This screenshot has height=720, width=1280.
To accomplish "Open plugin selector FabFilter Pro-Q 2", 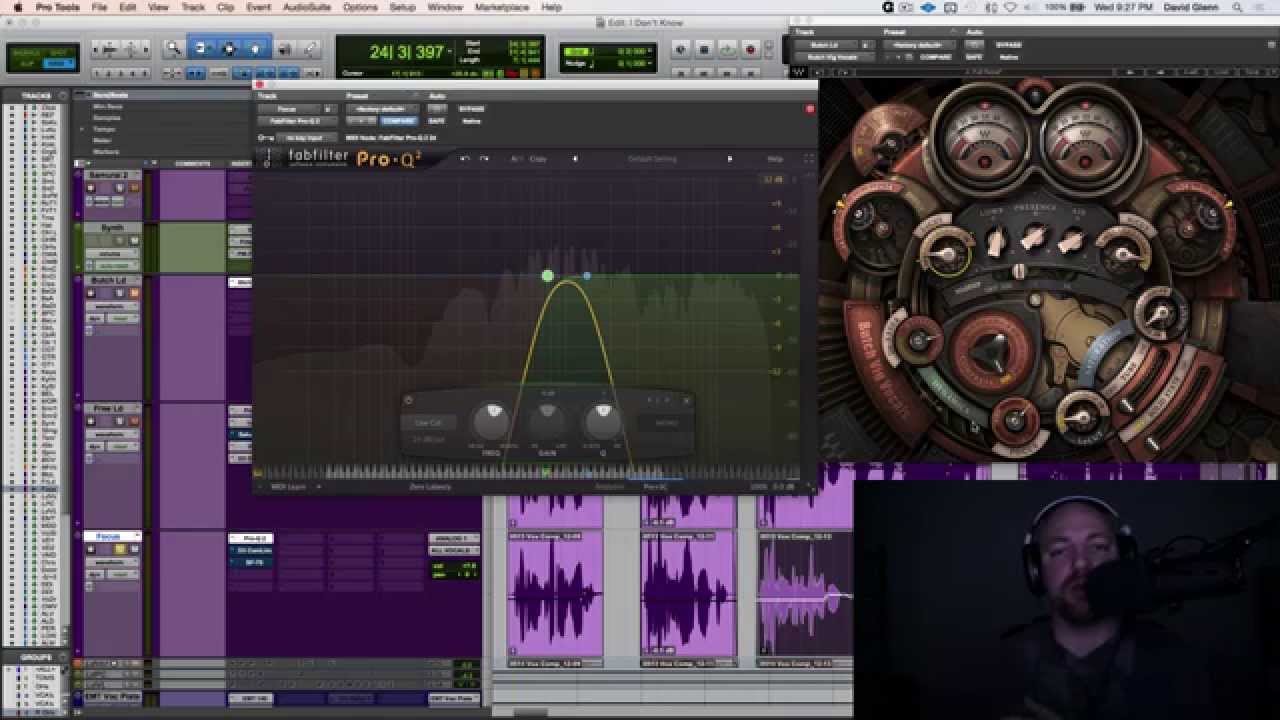I will pos(297,121).
